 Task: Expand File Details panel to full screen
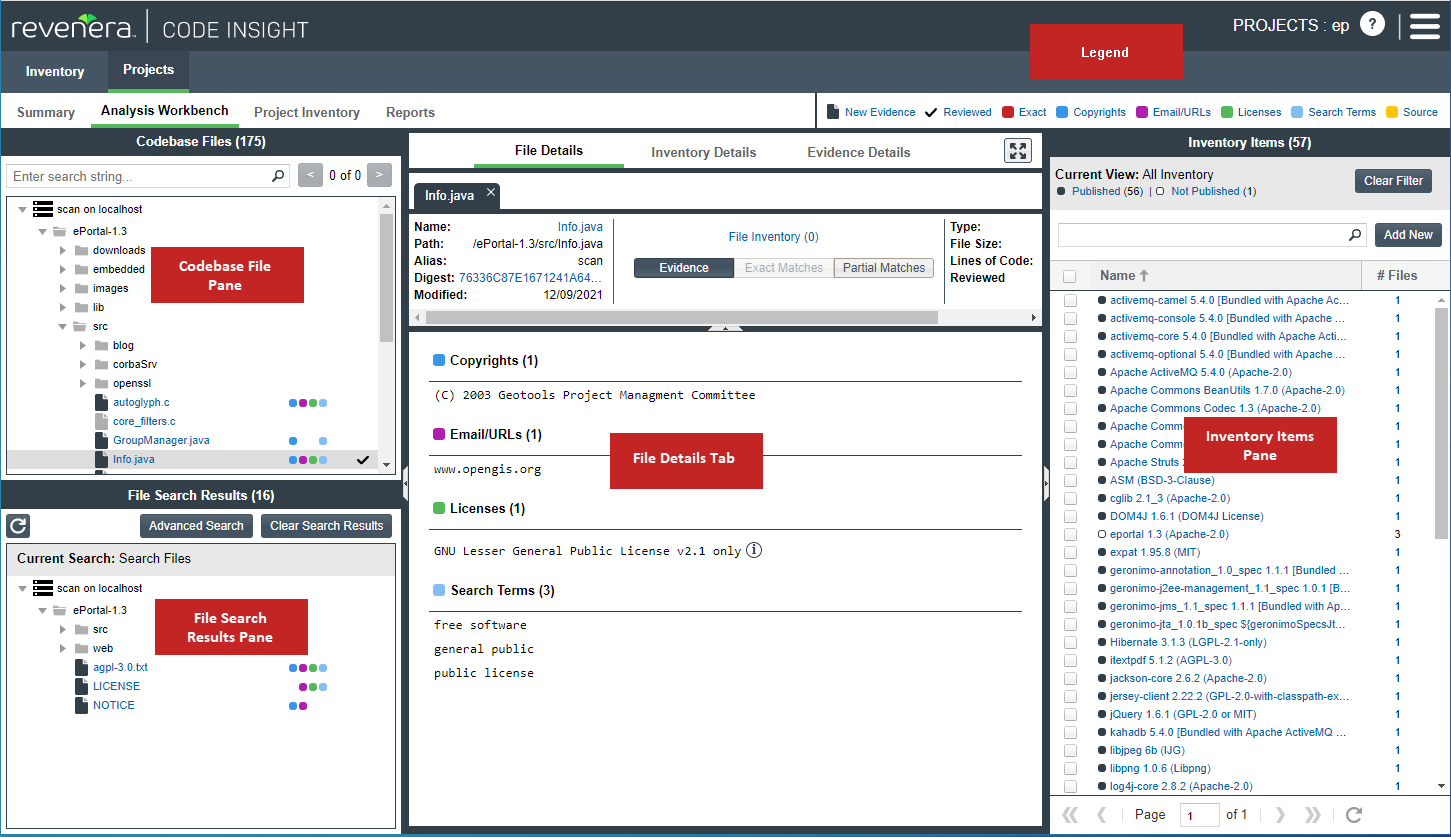click(x=1017, y=151)
